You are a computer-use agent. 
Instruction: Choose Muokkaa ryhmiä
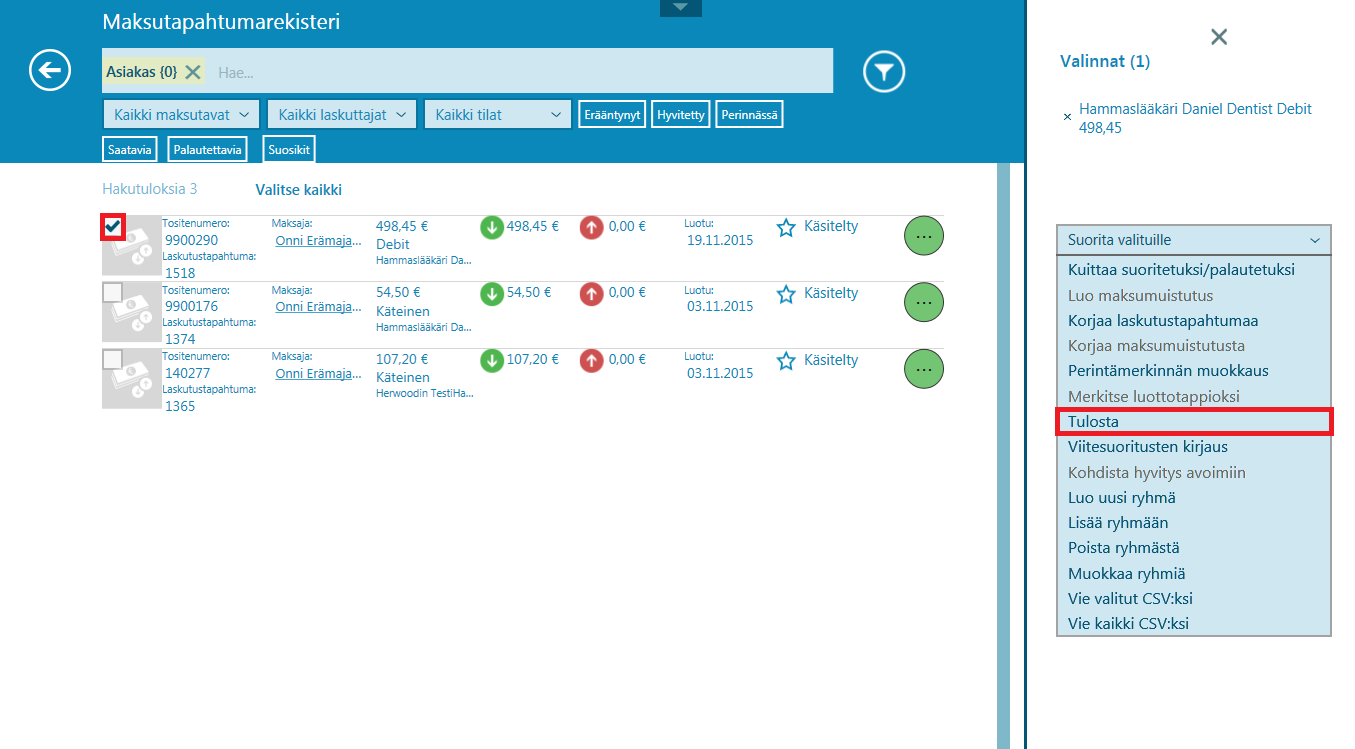pos(1194,574)
